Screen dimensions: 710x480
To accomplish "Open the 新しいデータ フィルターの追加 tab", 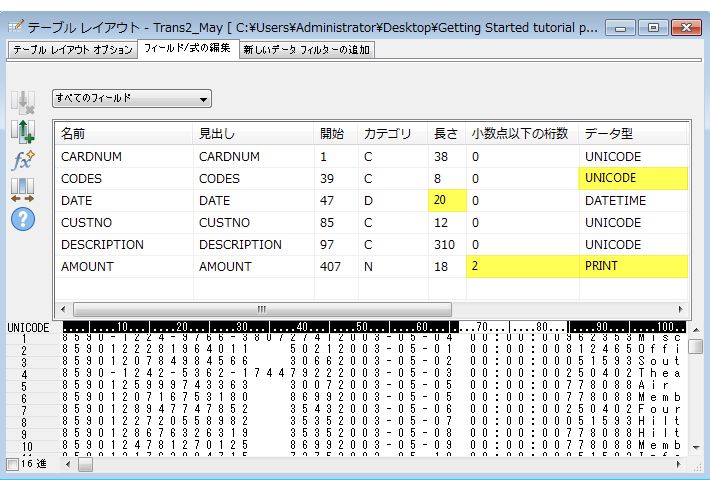I will point(306,50).
